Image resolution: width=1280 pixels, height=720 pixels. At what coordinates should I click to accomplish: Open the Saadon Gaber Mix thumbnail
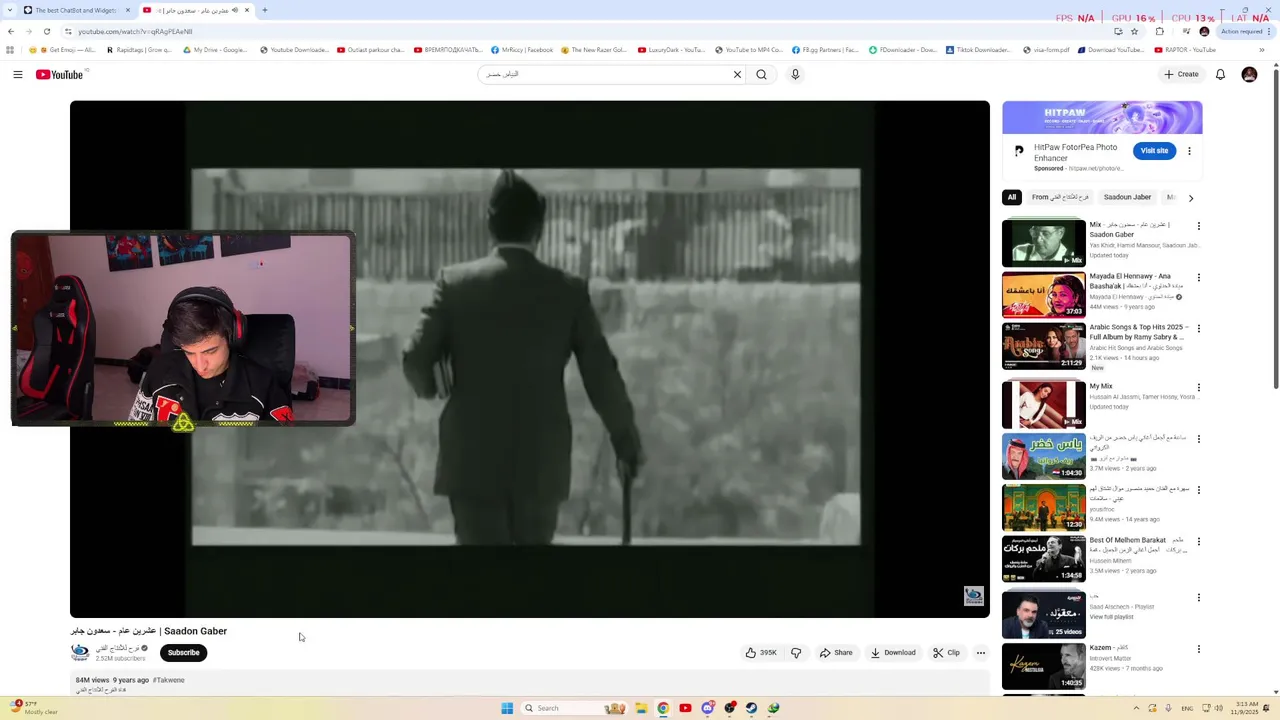point(1043,243)
